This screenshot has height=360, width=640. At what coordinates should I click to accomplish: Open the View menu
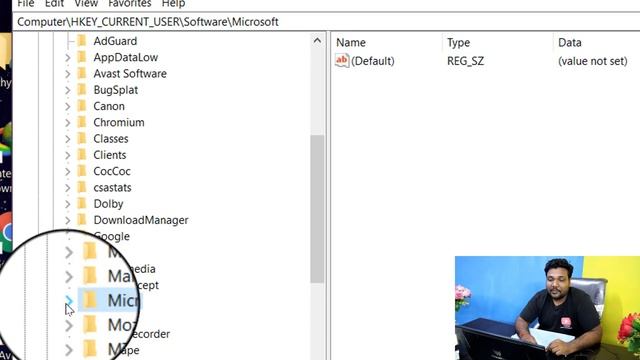click(86, 4)
